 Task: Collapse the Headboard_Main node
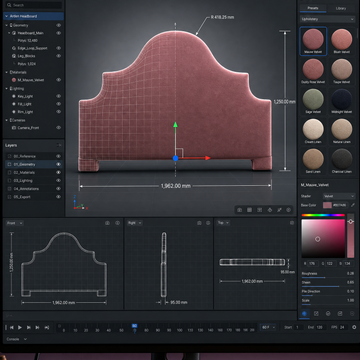(9, 33)
